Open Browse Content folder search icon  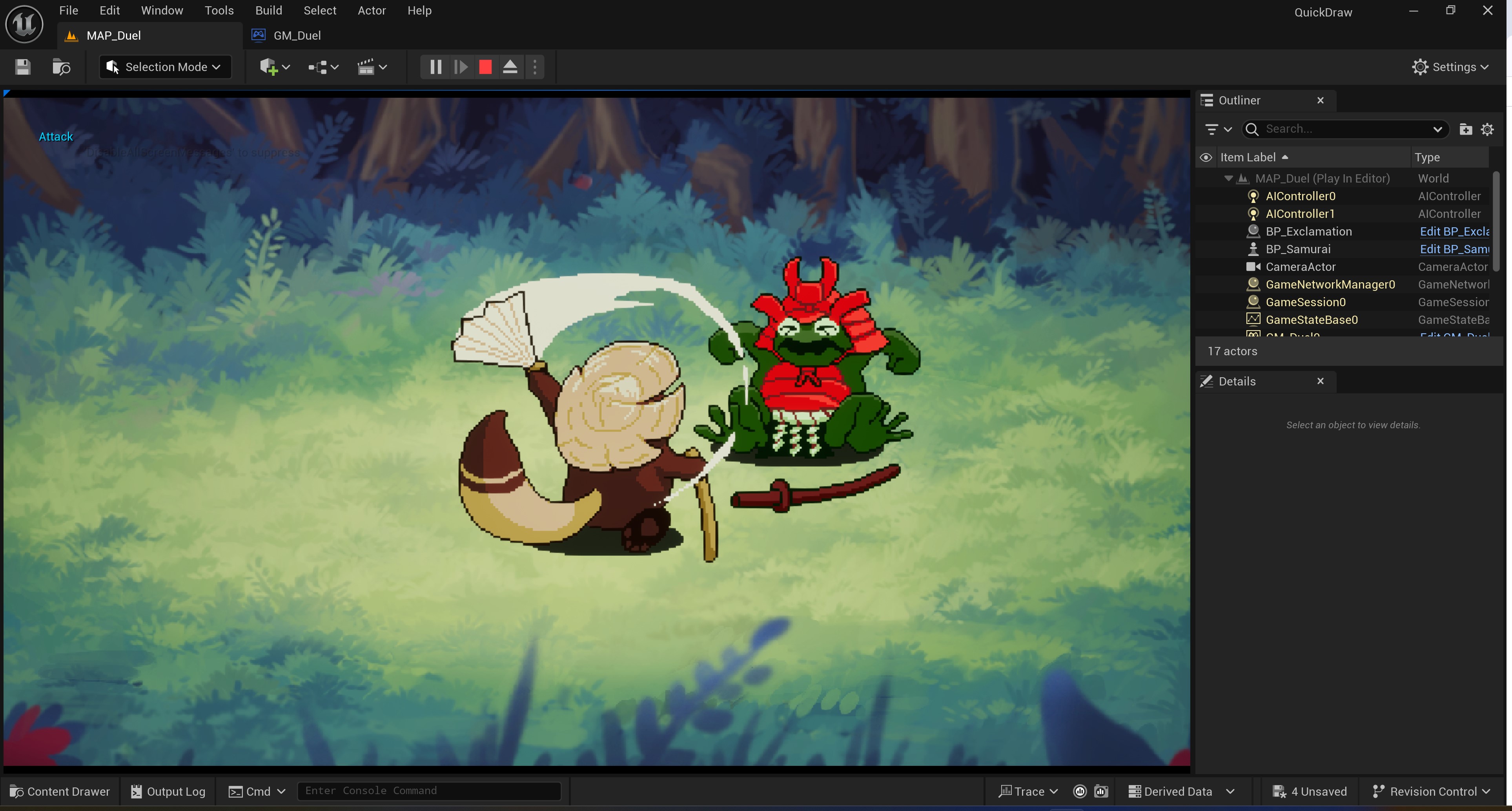[61, 67]
